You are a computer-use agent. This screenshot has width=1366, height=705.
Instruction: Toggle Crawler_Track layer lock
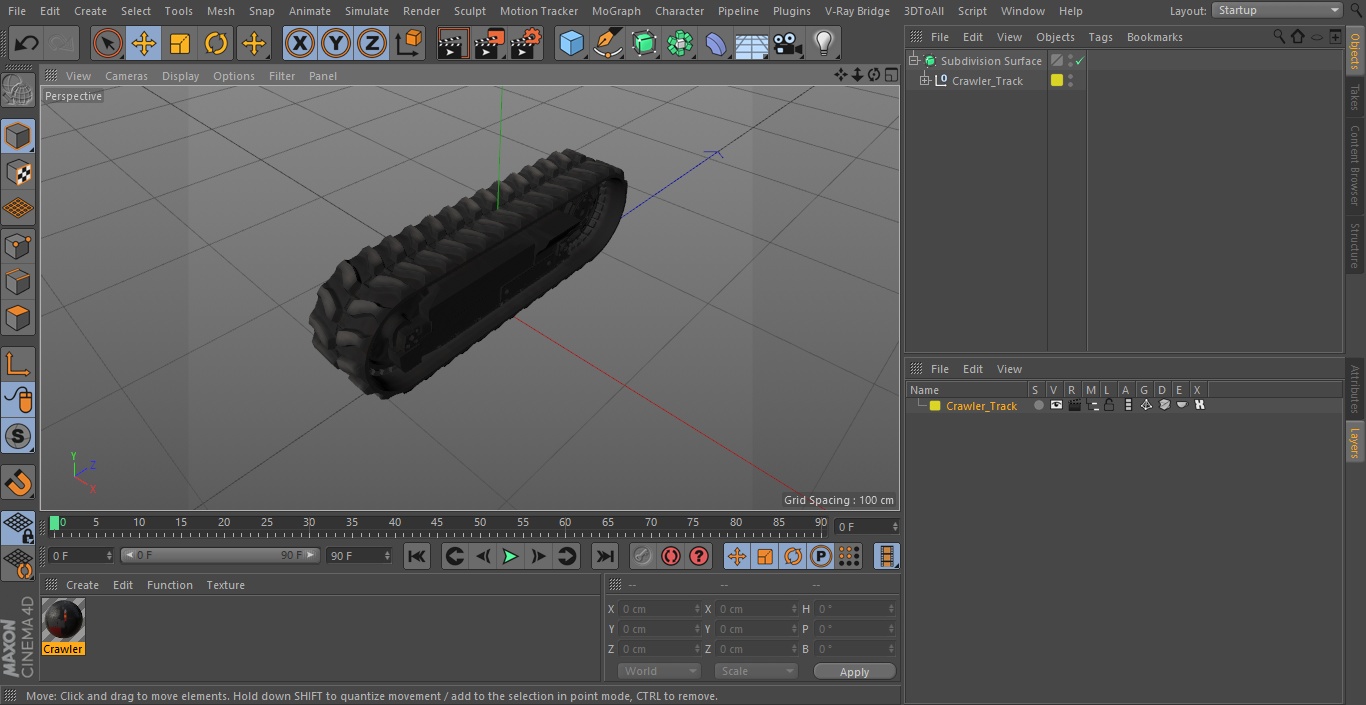1109,405
